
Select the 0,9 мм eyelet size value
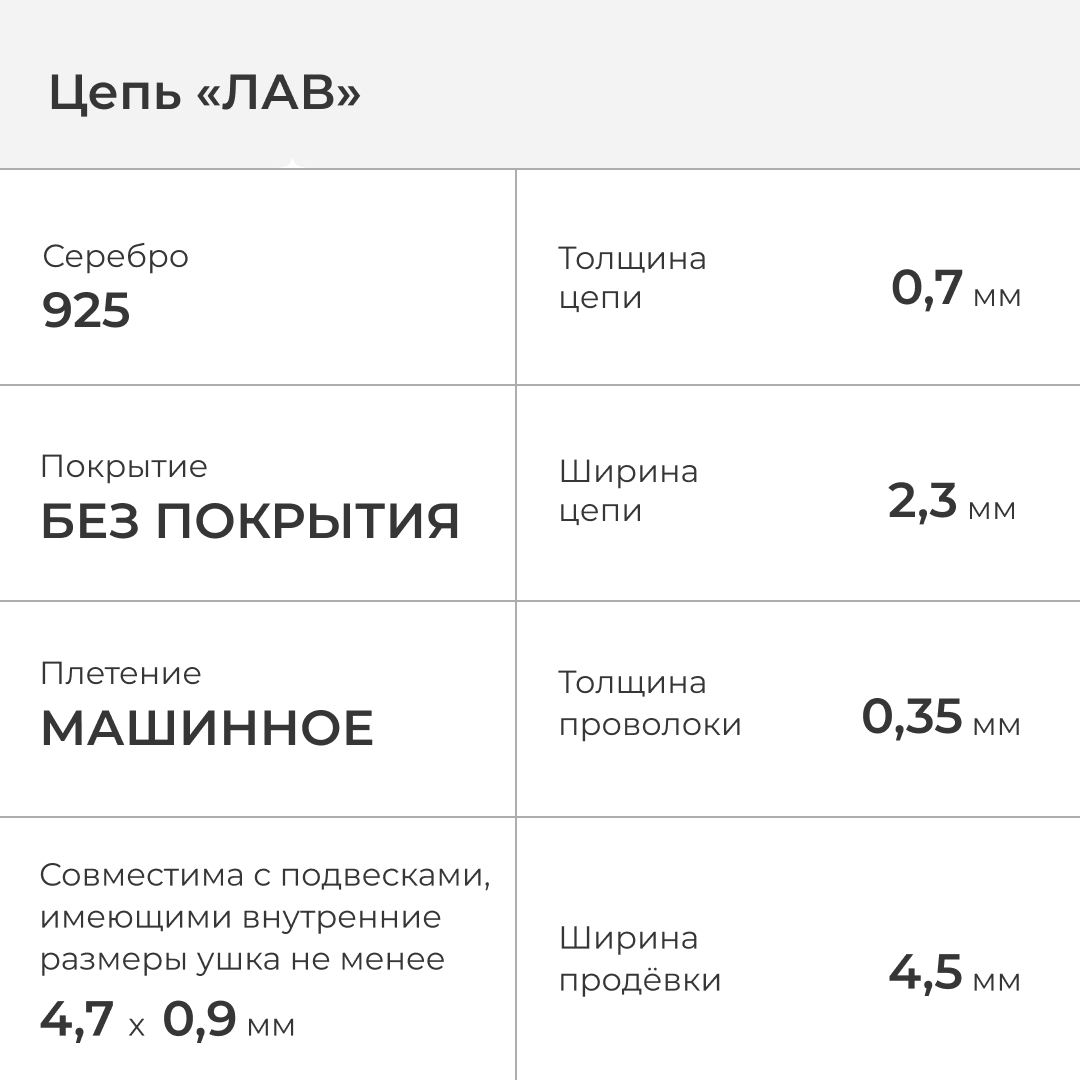[x=229, y=1022]
